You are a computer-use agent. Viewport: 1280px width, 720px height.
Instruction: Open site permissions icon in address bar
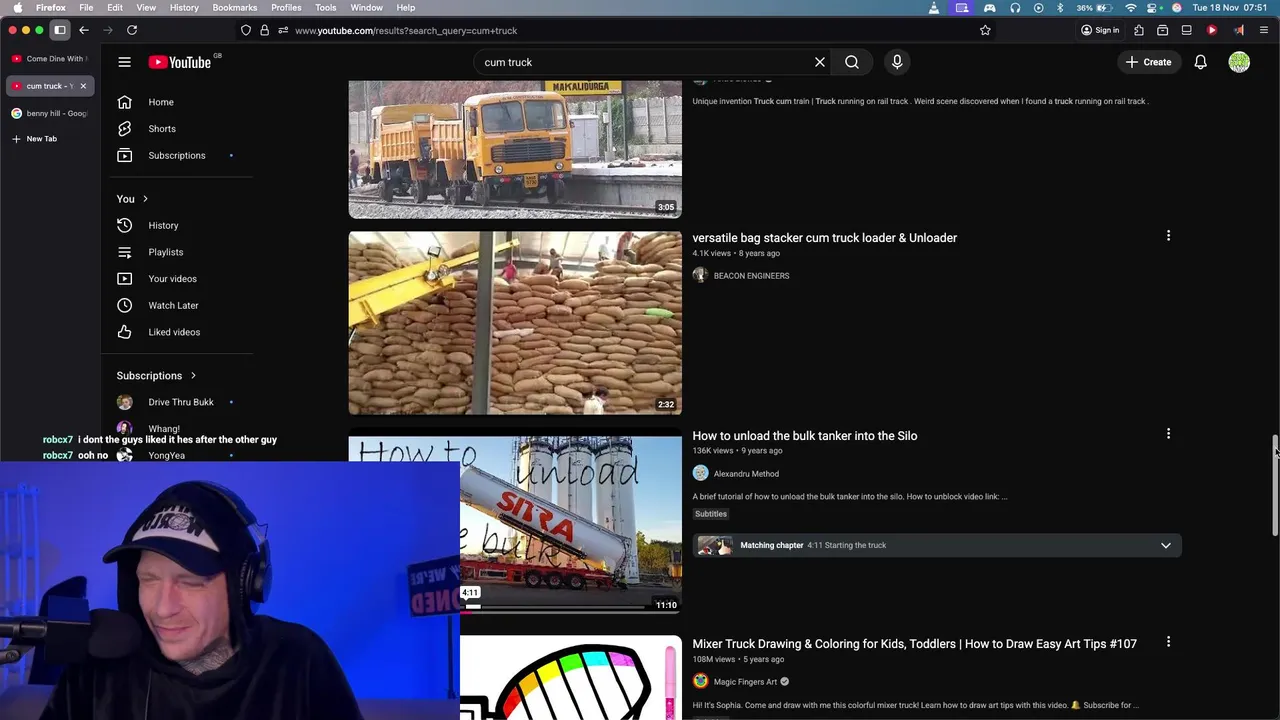coord(283,30)
